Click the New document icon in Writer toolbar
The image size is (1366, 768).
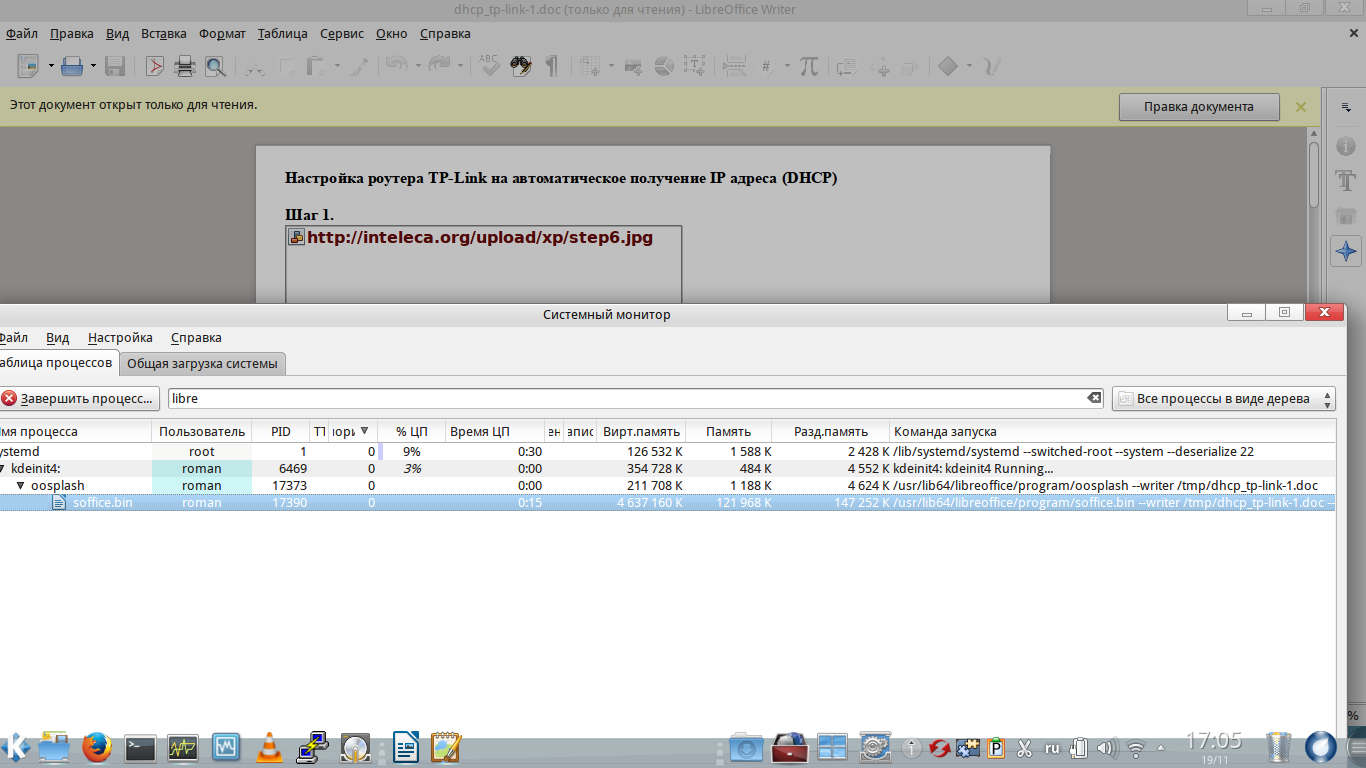27,66
